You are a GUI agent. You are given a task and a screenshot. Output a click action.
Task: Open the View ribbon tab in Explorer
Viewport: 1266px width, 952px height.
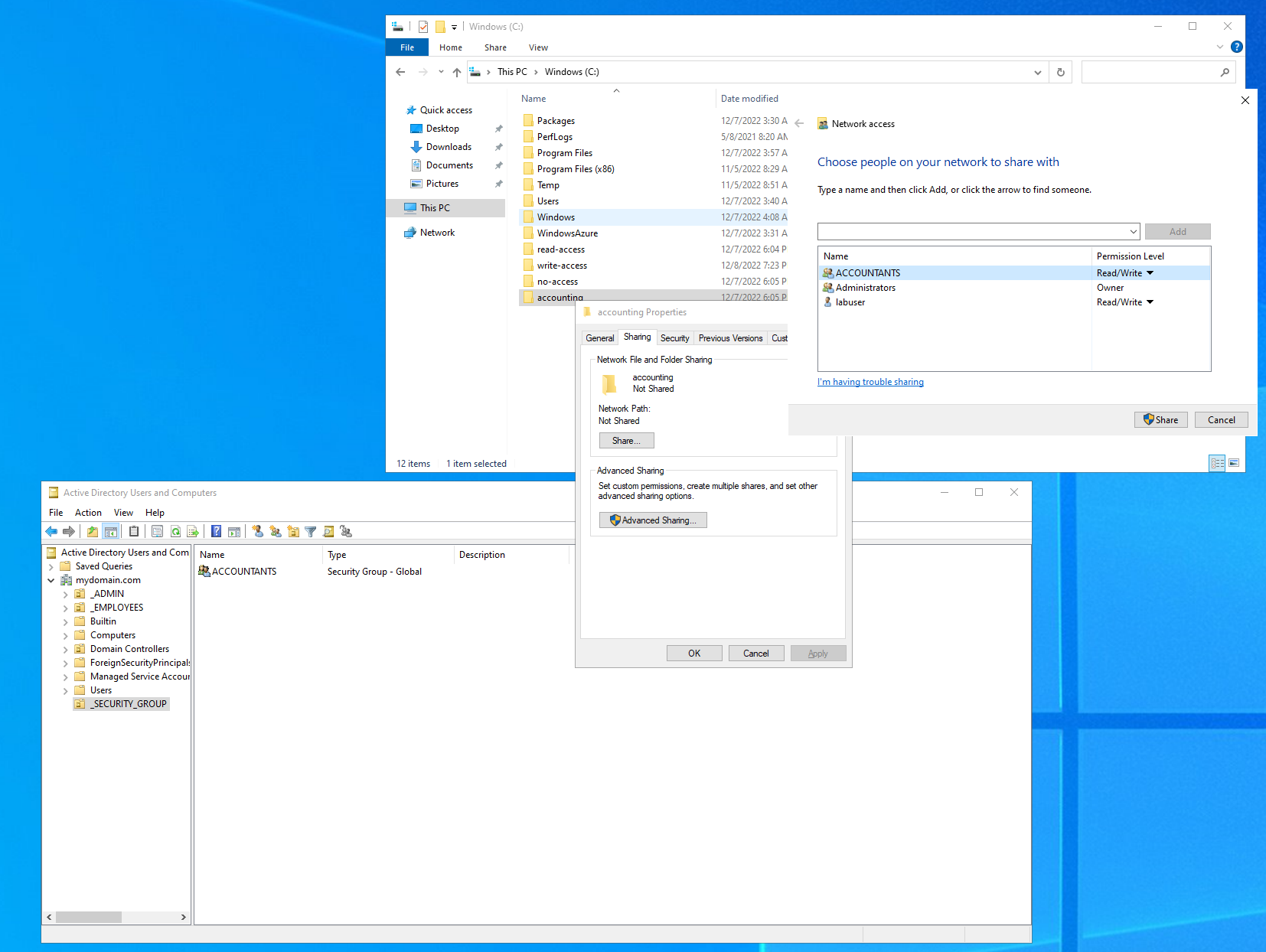[538, 47]
